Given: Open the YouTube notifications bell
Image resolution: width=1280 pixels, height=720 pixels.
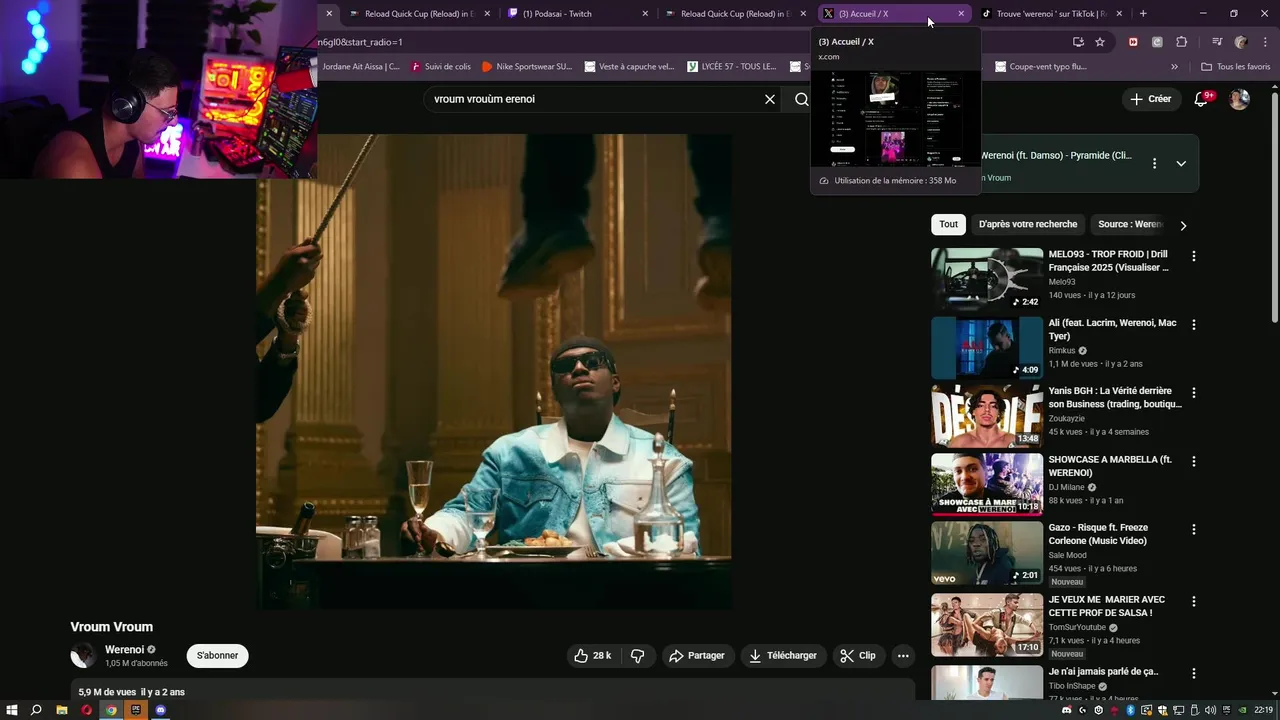Looking at the screenshot, I should pos(1203,99).
